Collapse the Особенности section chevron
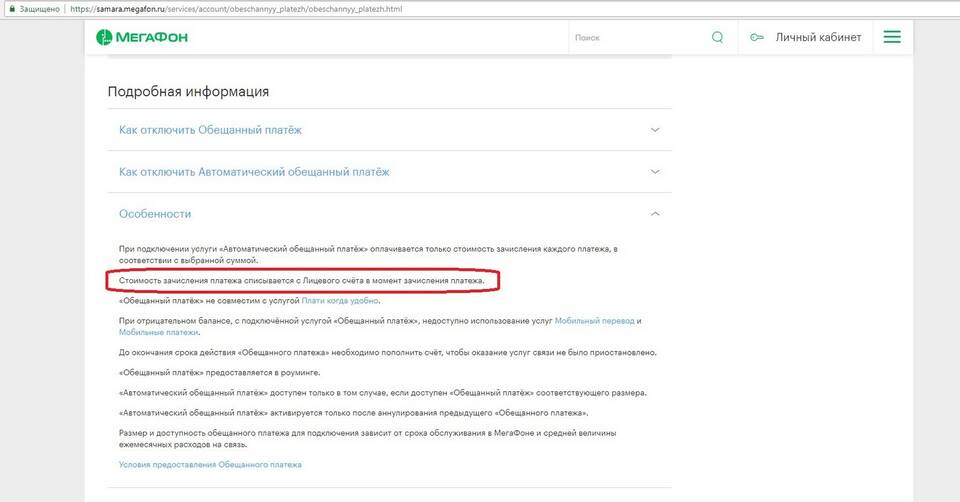 [655, 214]
